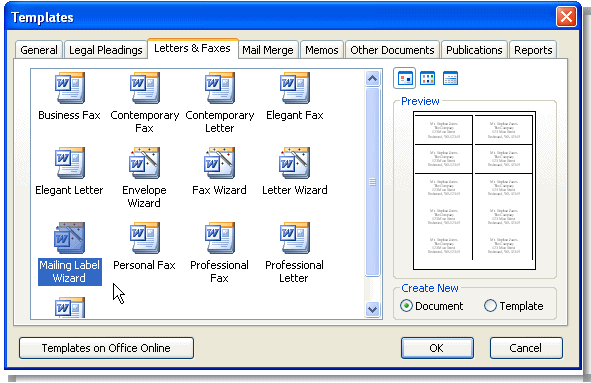
Task: Select the Professional Letter template icon
Action: click(295, 237)
